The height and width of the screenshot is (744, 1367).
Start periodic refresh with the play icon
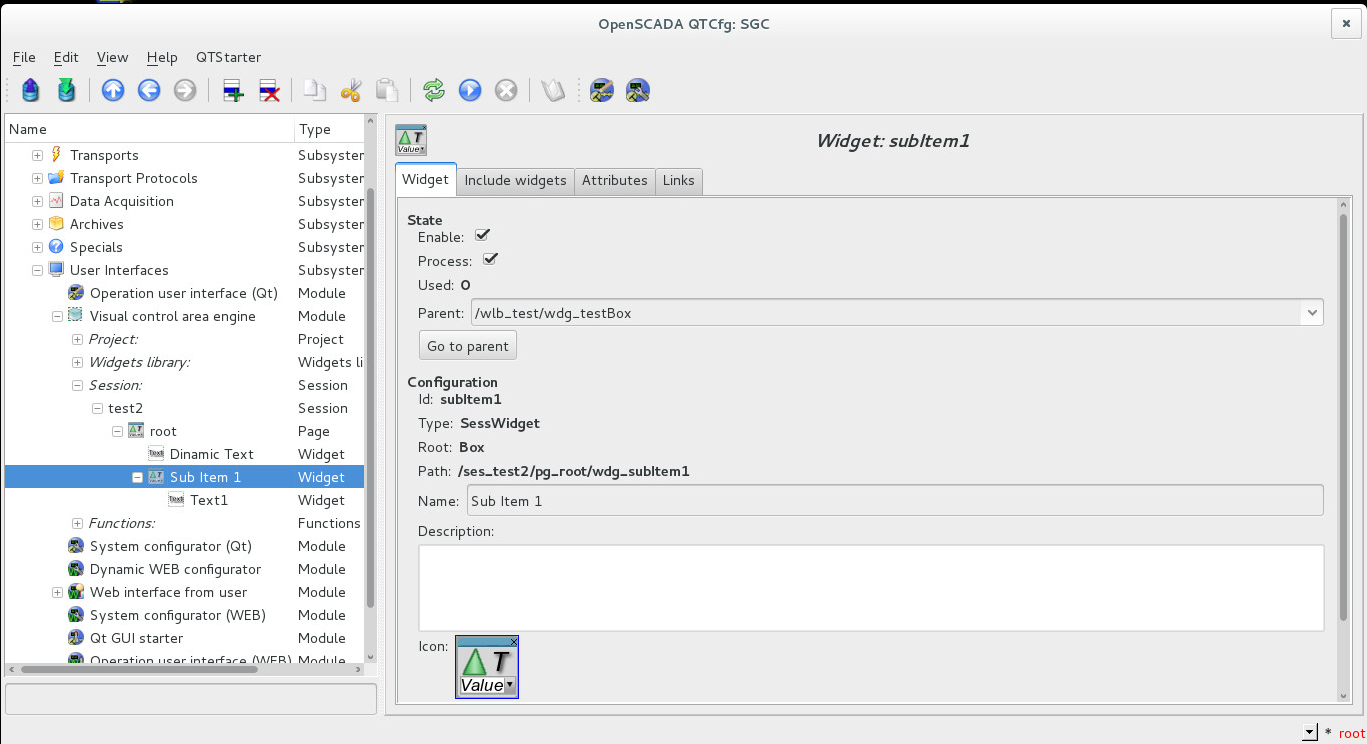[470, 91]
